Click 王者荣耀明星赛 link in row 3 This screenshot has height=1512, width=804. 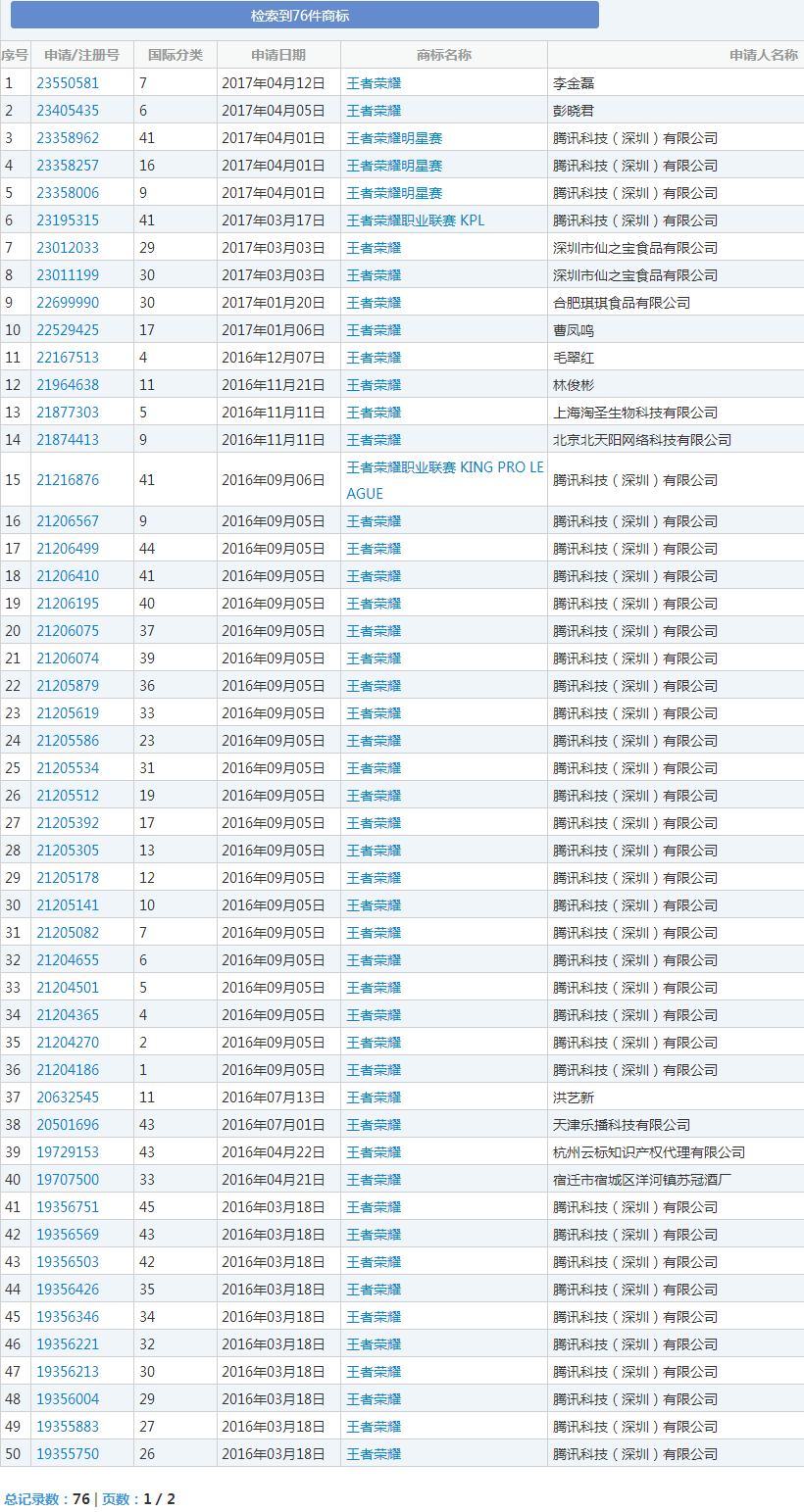click(x=394, y=138)
